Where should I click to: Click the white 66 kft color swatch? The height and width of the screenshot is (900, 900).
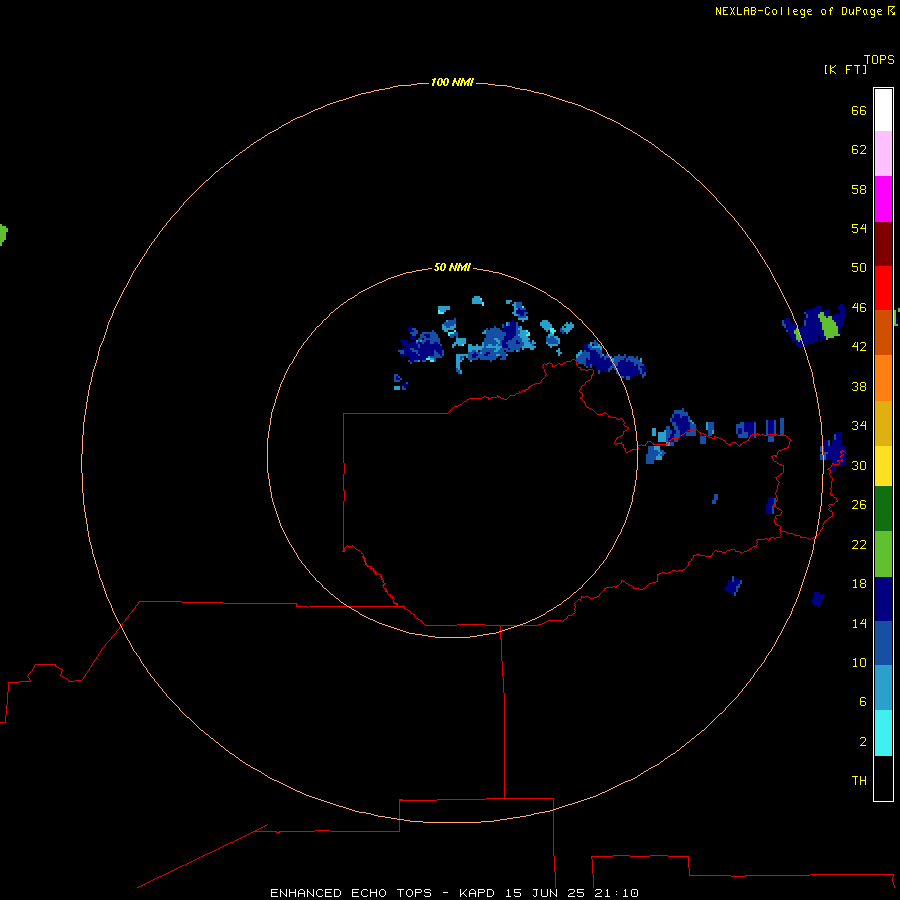pyautogui.click(x=883, y=110)
